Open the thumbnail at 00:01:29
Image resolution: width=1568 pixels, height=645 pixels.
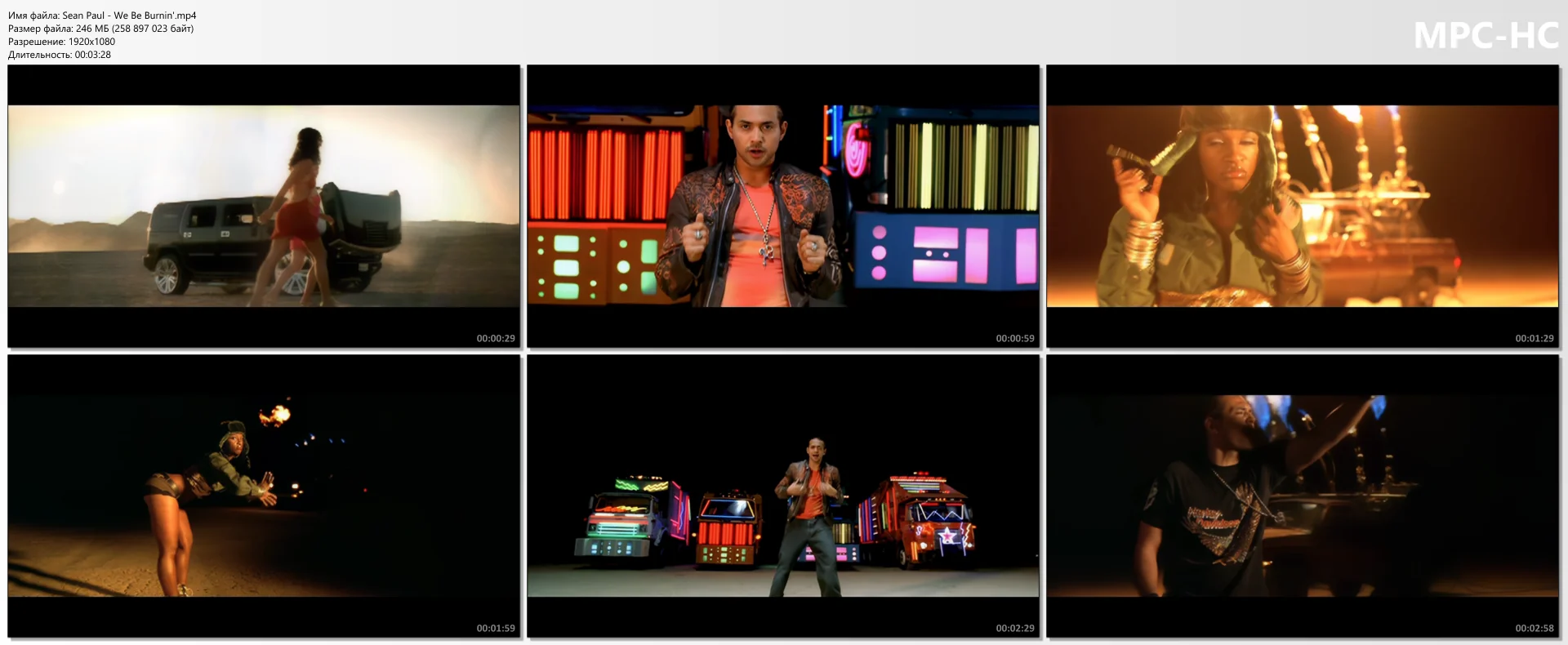[1303, 206]
